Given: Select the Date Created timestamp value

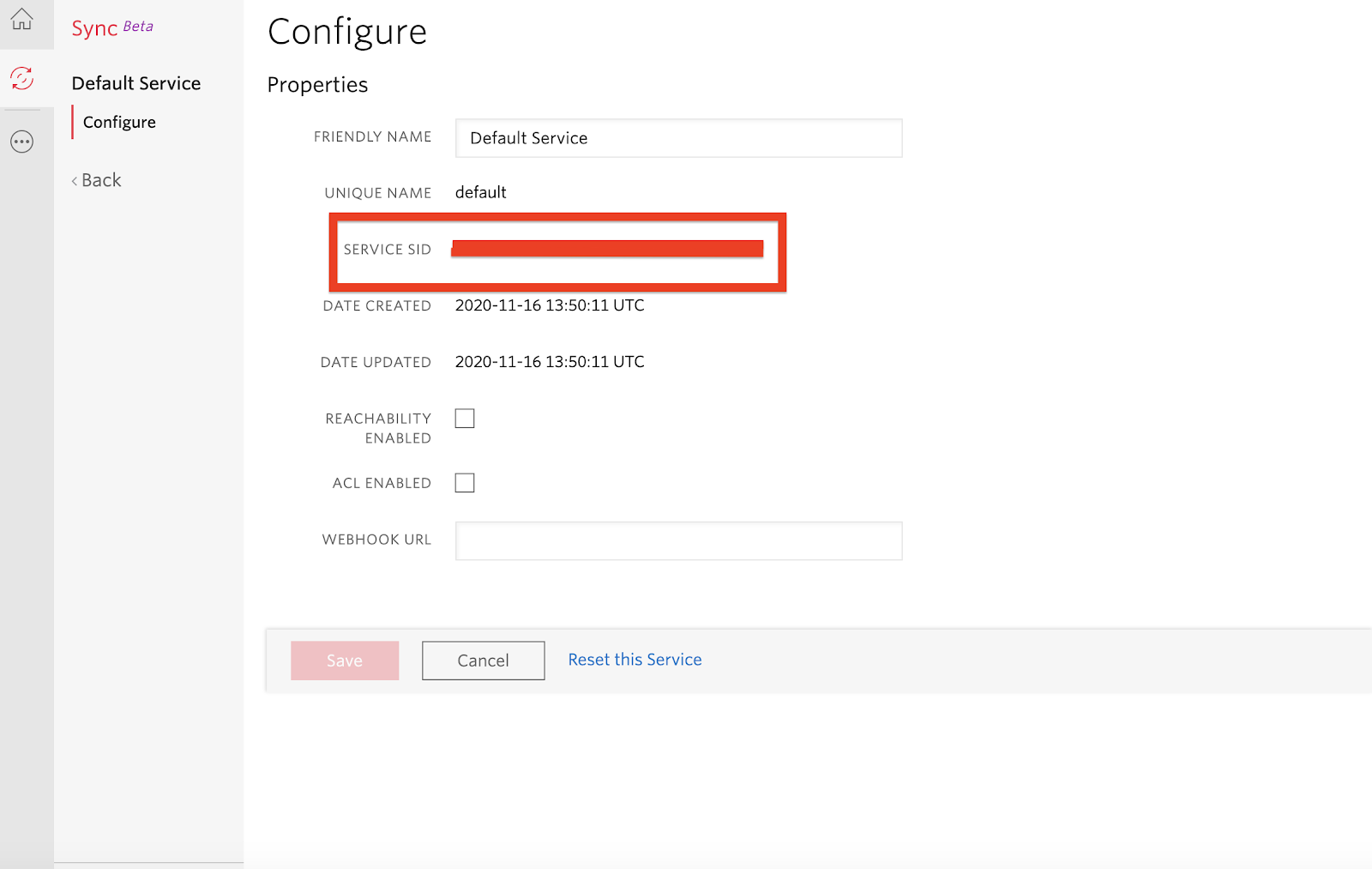Looking at the screenshot, I should [x=550, y=305].
